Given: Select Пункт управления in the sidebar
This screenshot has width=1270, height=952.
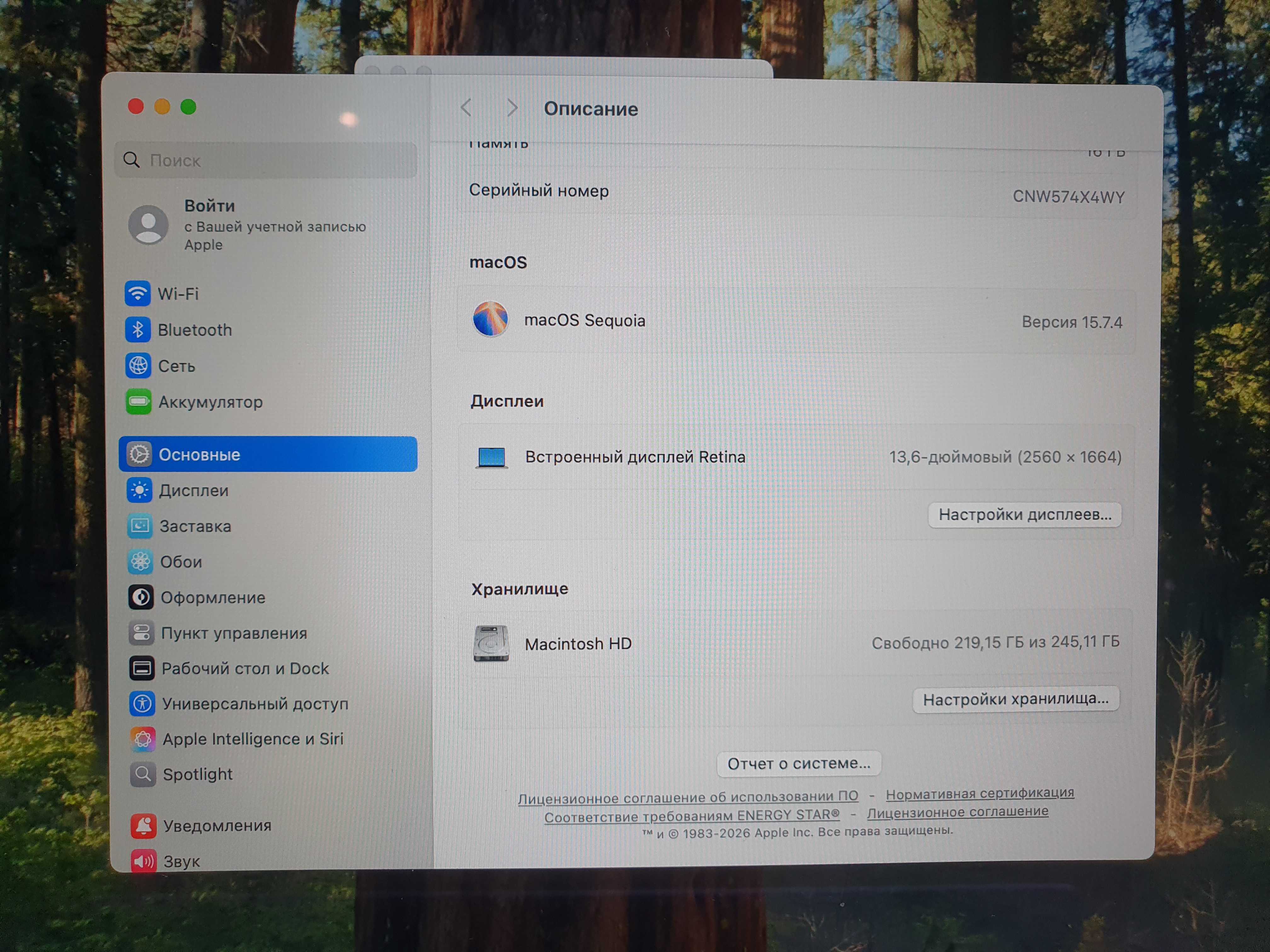Looking at the screenshot, I should coord(234,633).
